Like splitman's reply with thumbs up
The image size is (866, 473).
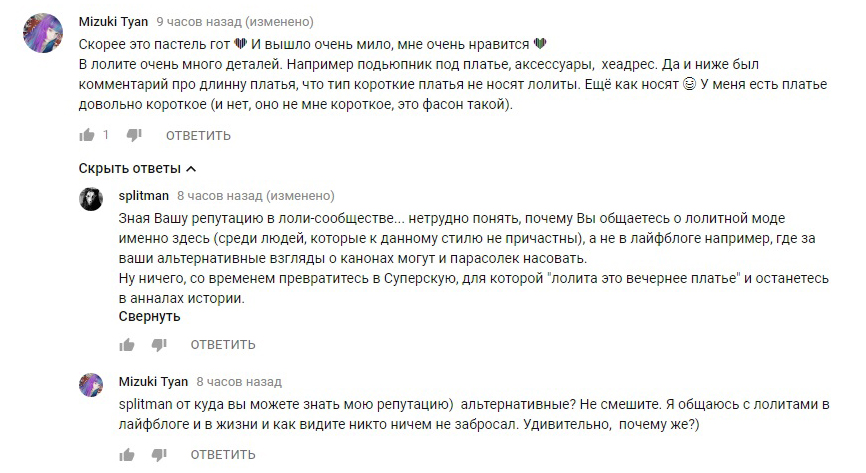126,345
